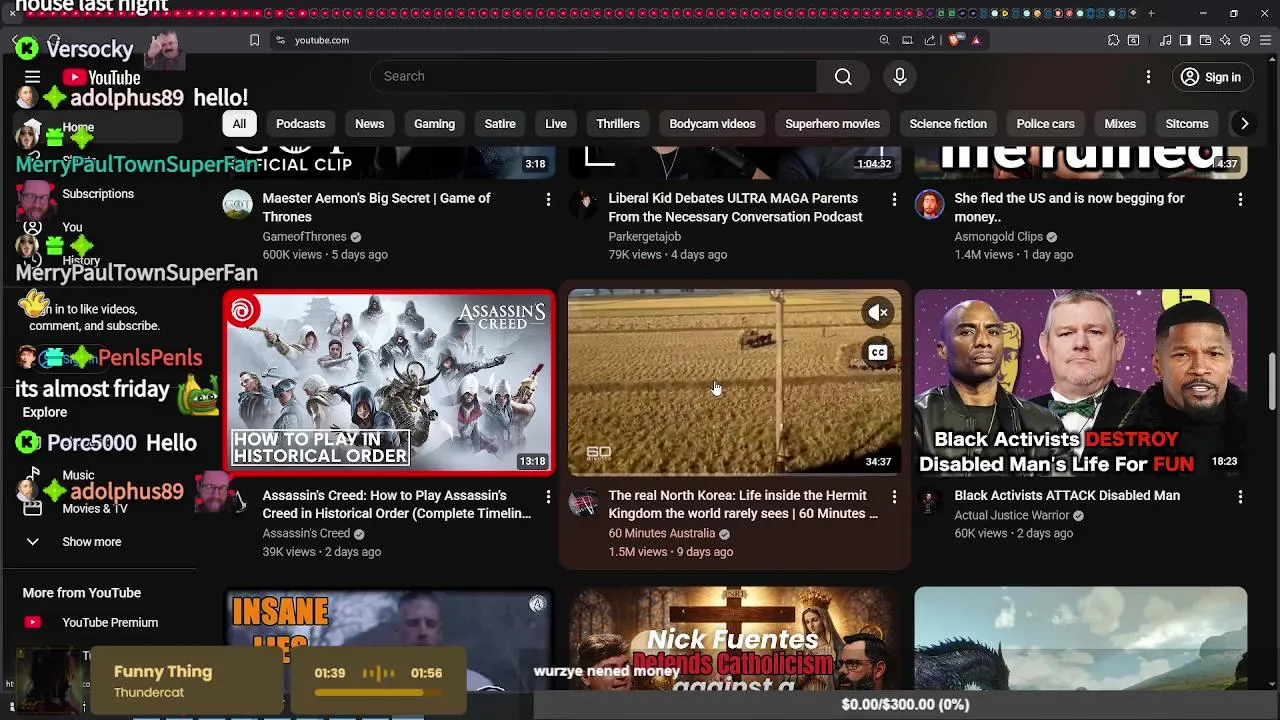The width and height of the screenshot is (1280, 720).
Task: Open the GameofThrones channel avatar
Action: pyautogui.click(x=238, y=204)
